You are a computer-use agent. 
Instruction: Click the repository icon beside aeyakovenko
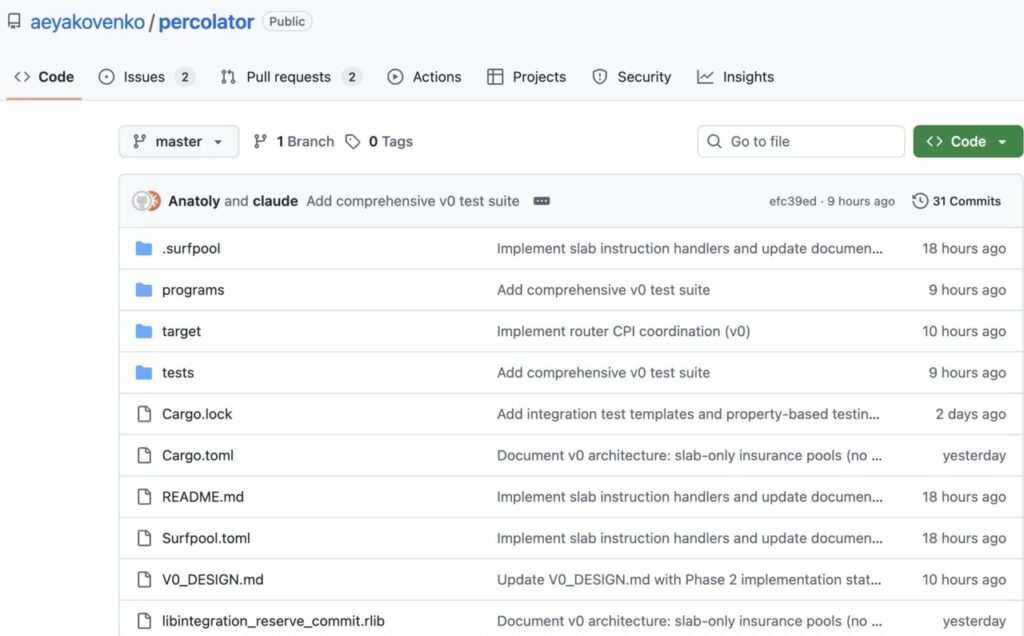(14, 22)
